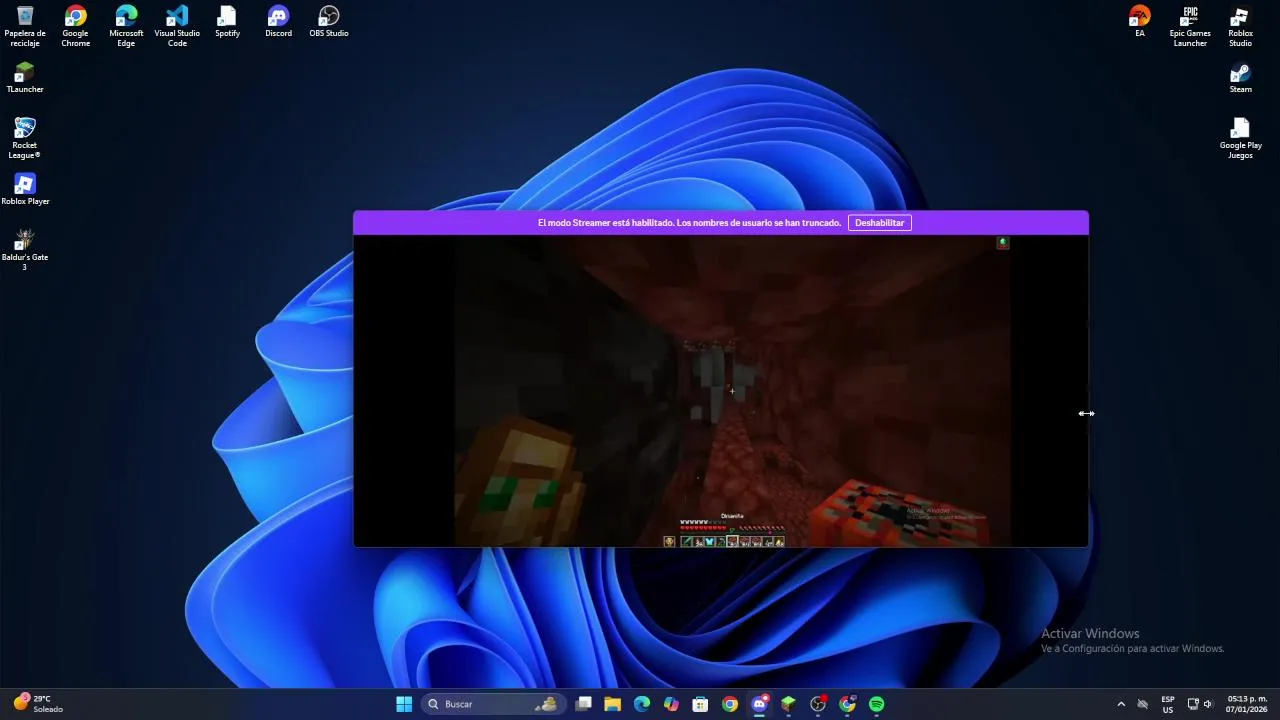This screenshot has width=1280, height=720.
Task: Open Google Chrome desktop shortcut
Action: pos(75,27)
